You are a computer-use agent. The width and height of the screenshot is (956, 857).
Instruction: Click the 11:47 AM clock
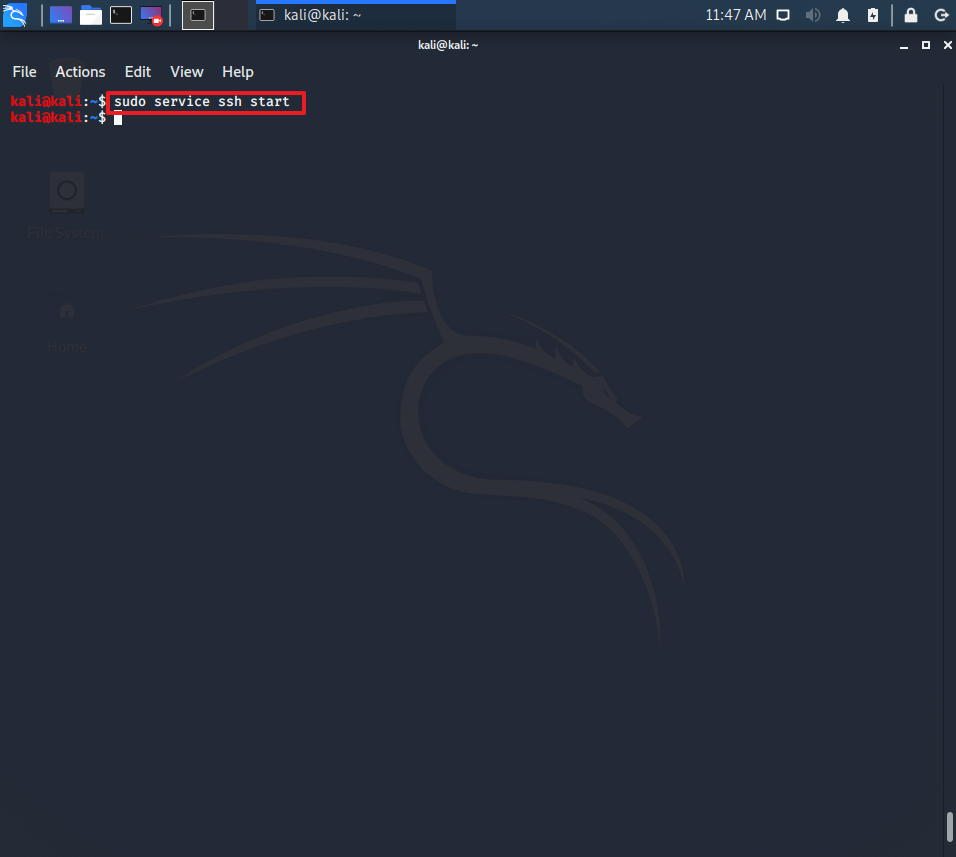[x=735, y=15]
